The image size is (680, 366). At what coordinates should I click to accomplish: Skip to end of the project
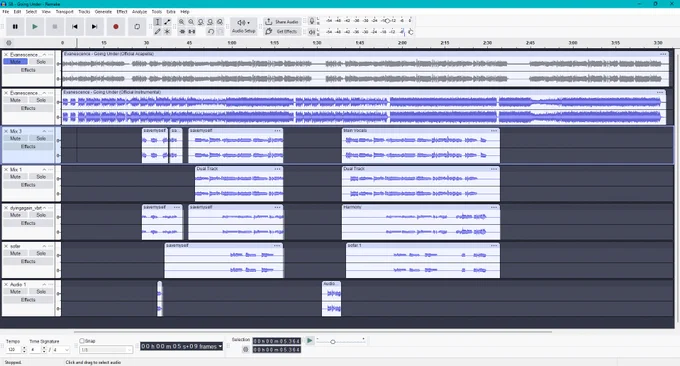point(94,27)
